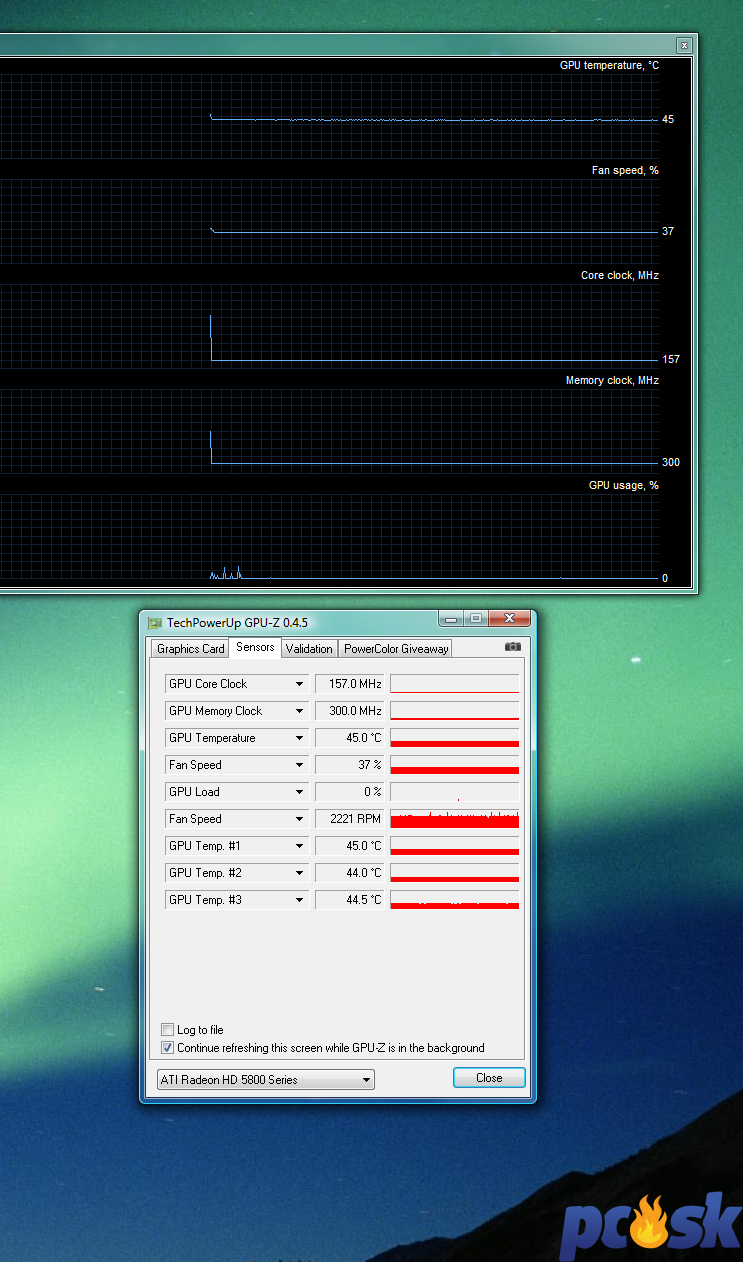Click the GPU Temperature history graph
Image resolution: width=743 pixels, height=1262 pixels.
pos(455,738)
